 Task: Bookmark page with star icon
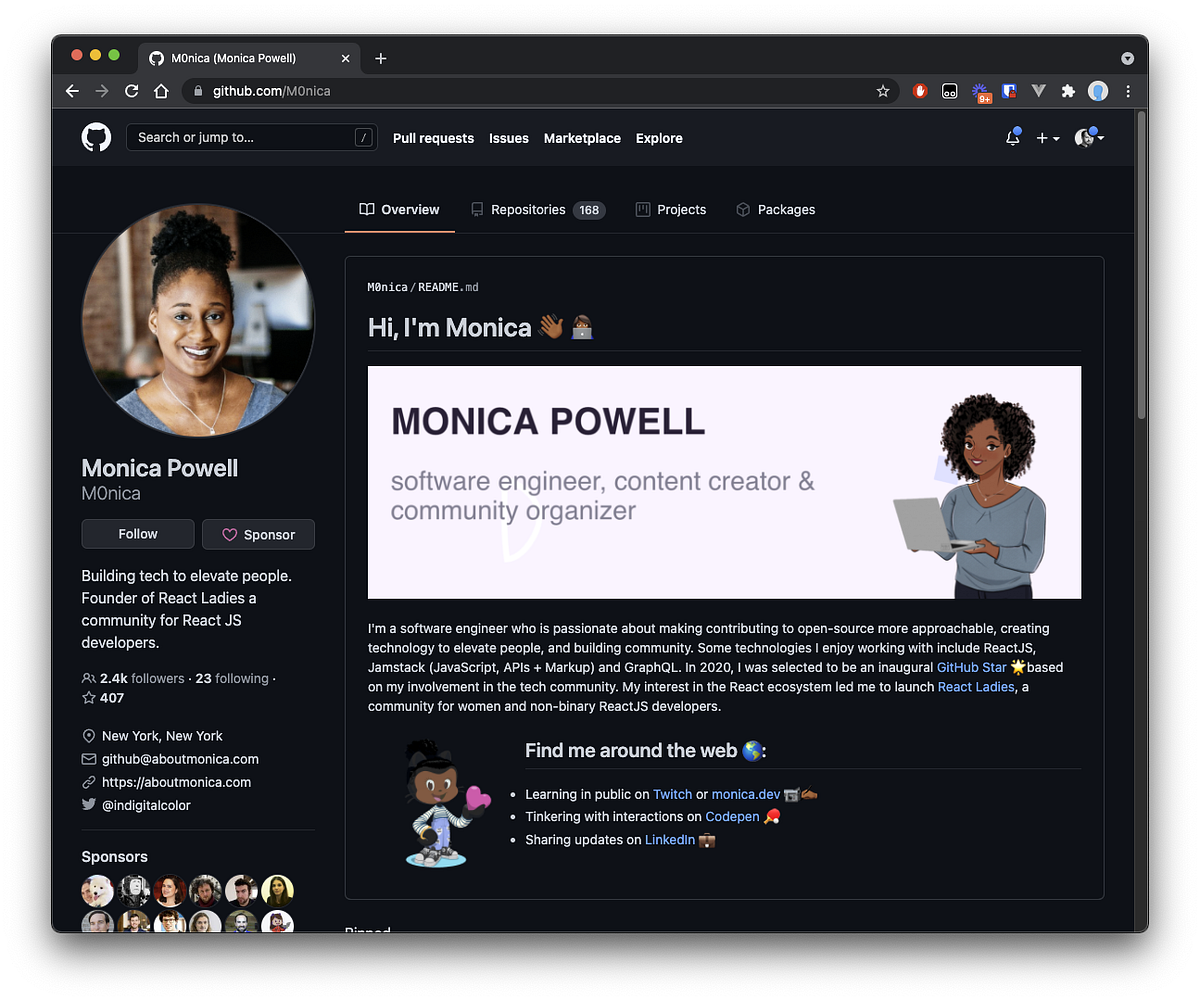883,91
